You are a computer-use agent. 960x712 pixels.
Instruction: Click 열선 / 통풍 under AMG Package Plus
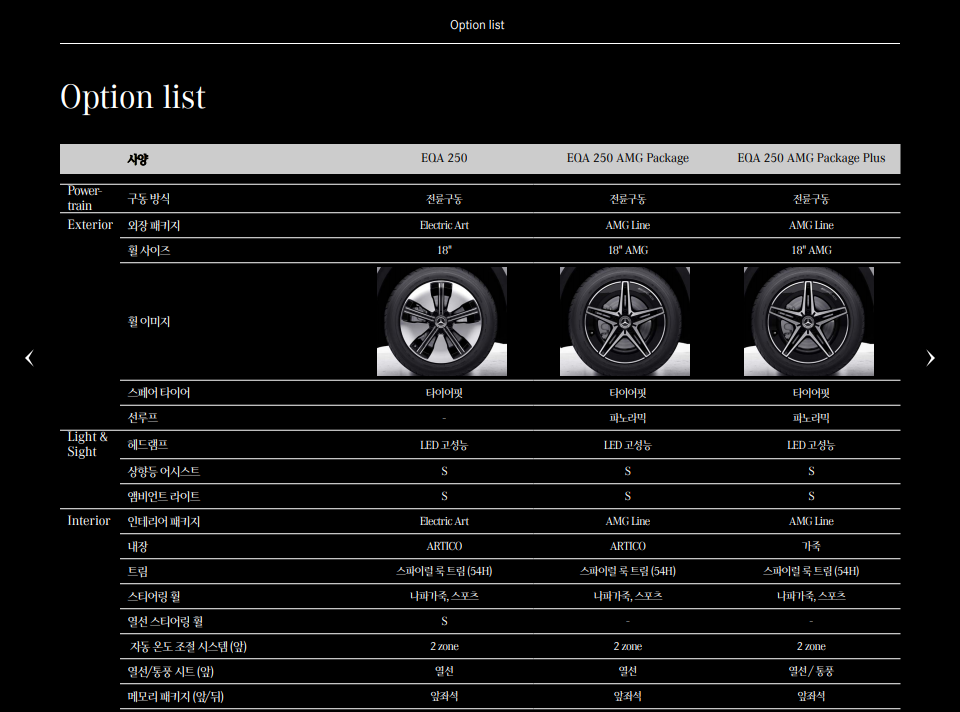811,672
